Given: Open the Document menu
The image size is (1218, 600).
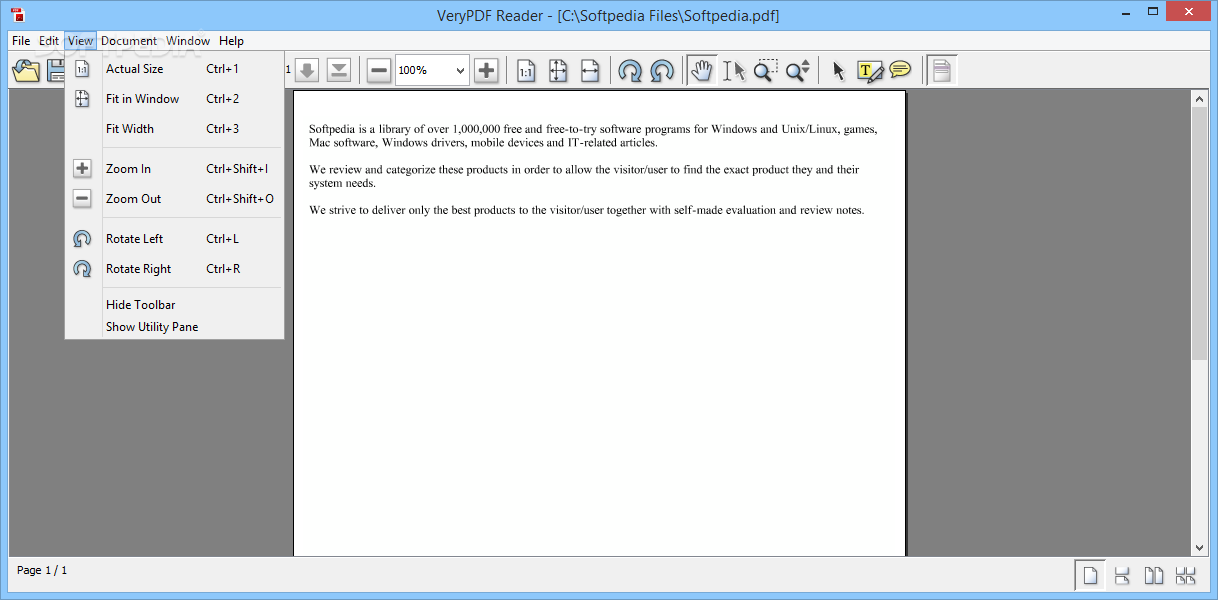Looking at the screenshot, I should (129, 41).
